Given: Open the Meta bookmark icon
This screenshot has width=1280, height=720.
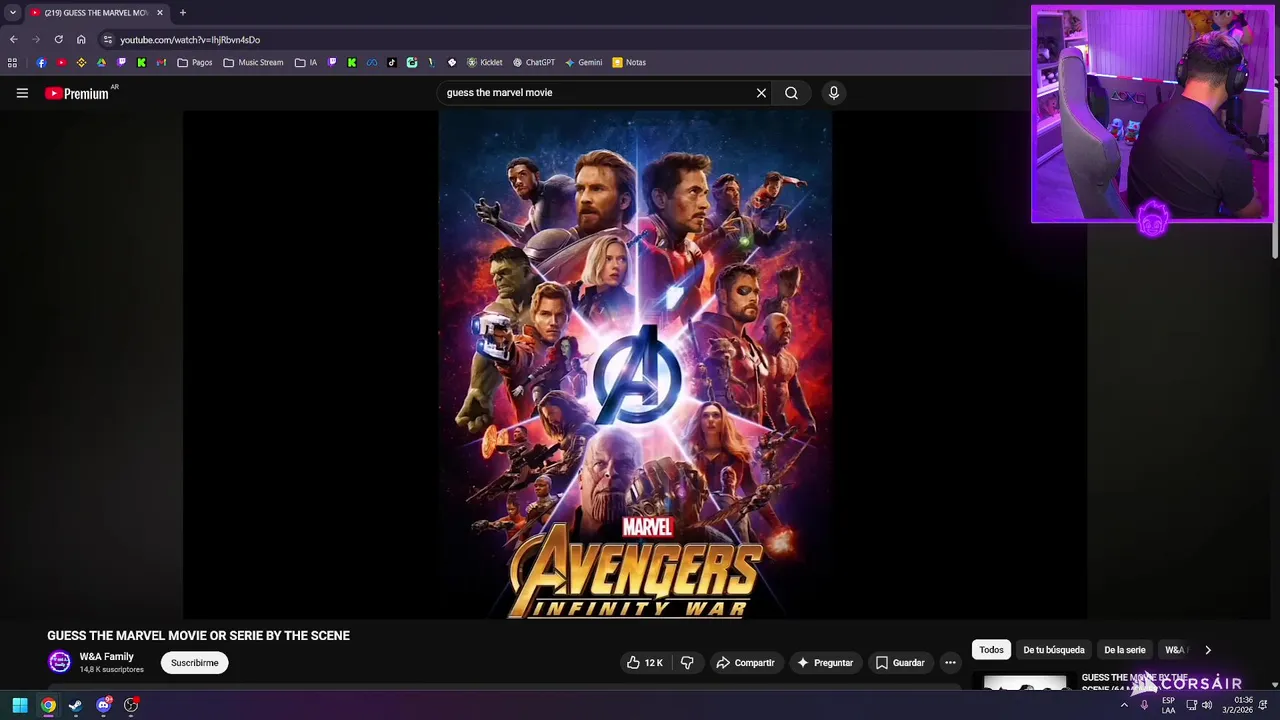Looking at the screenshot, I should pos(372,63).
